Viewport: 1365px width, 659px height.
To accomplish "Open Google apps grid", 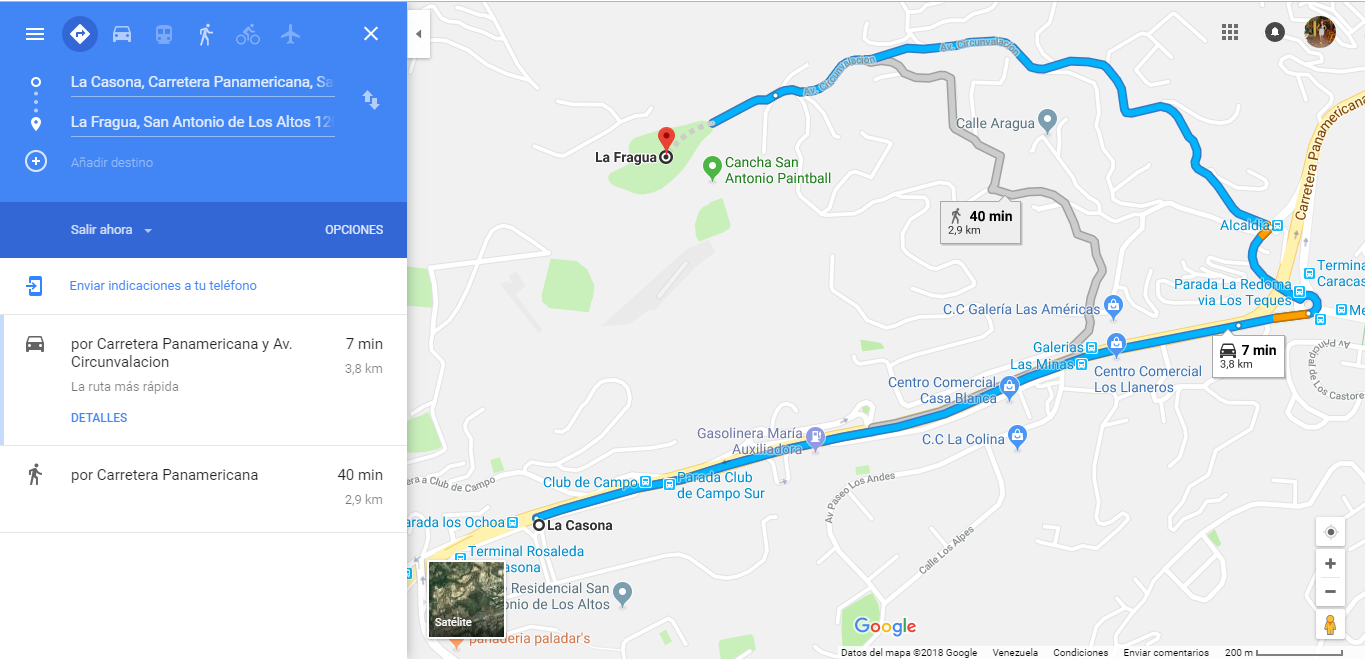I will tap(1230, 32).
